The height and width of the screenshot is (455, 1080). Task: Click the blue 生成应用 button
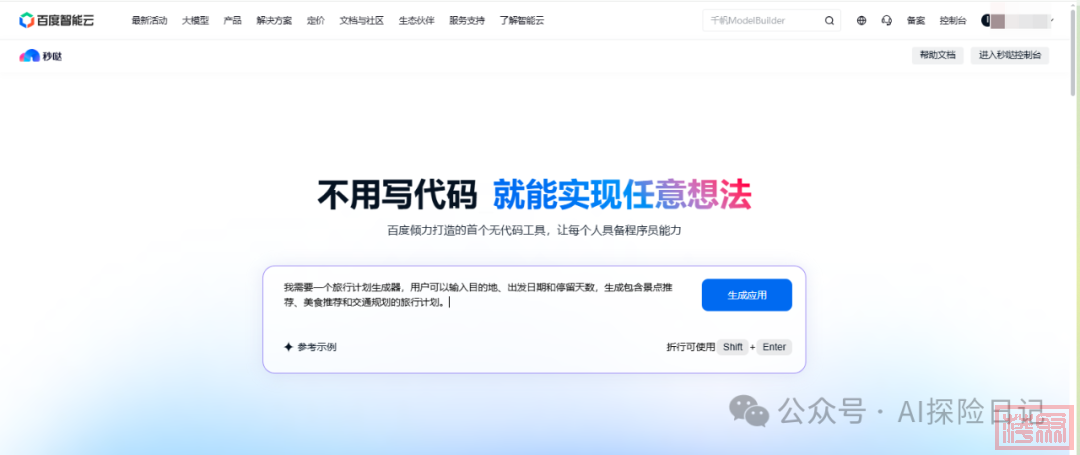coord(747,295)
